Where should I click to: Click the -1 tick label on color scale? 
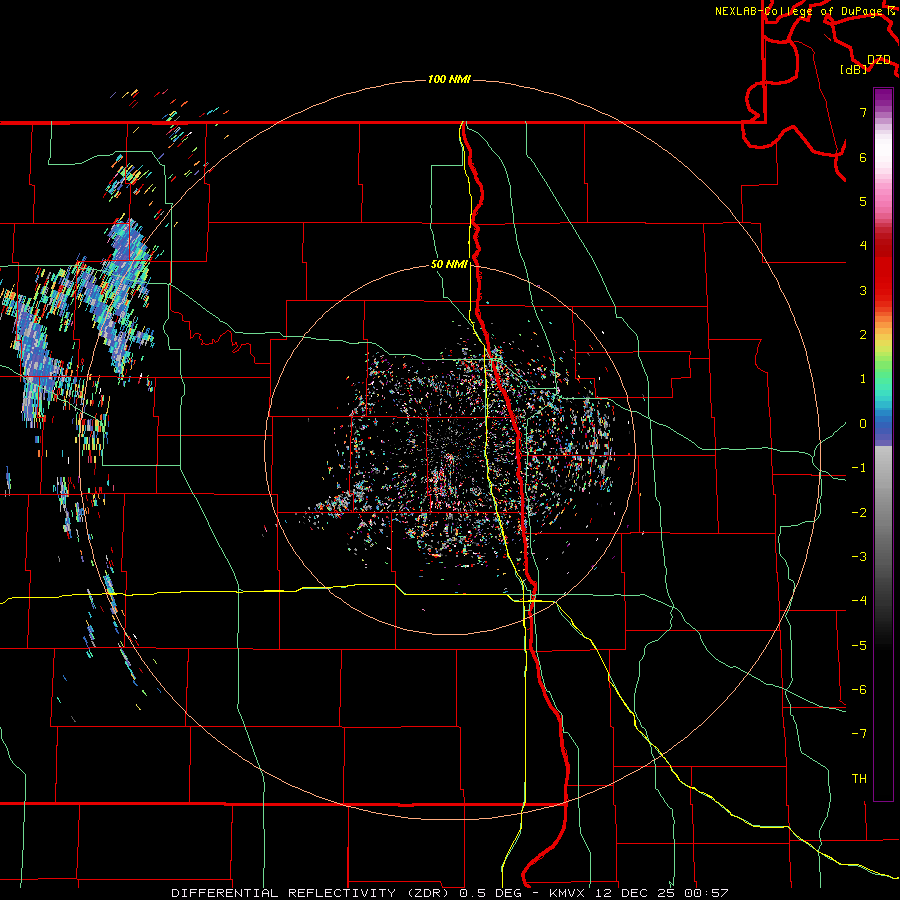tap(859, 468)
